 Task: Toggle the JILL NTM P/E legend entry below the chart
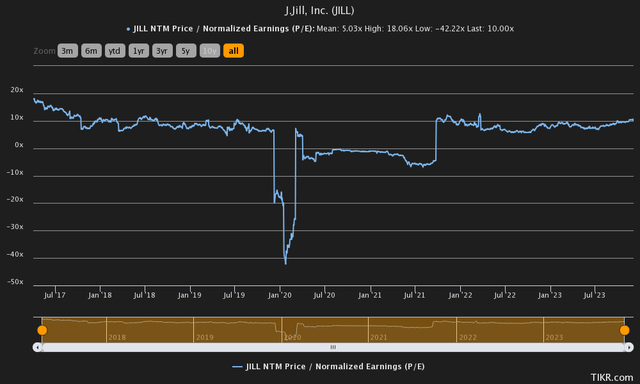[x=329, y=366]
